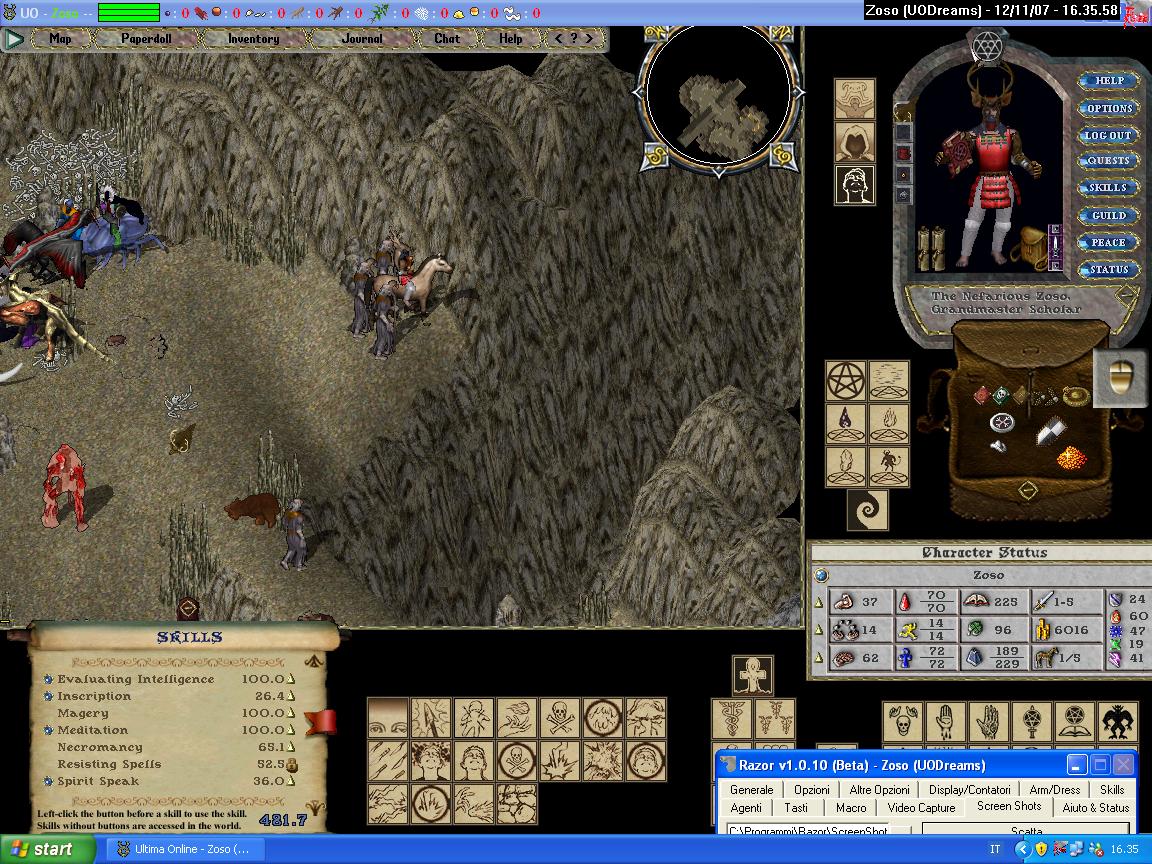Click the mouse icon beside the backpack
1152x864 pixels.
(x=1120, y=378)
